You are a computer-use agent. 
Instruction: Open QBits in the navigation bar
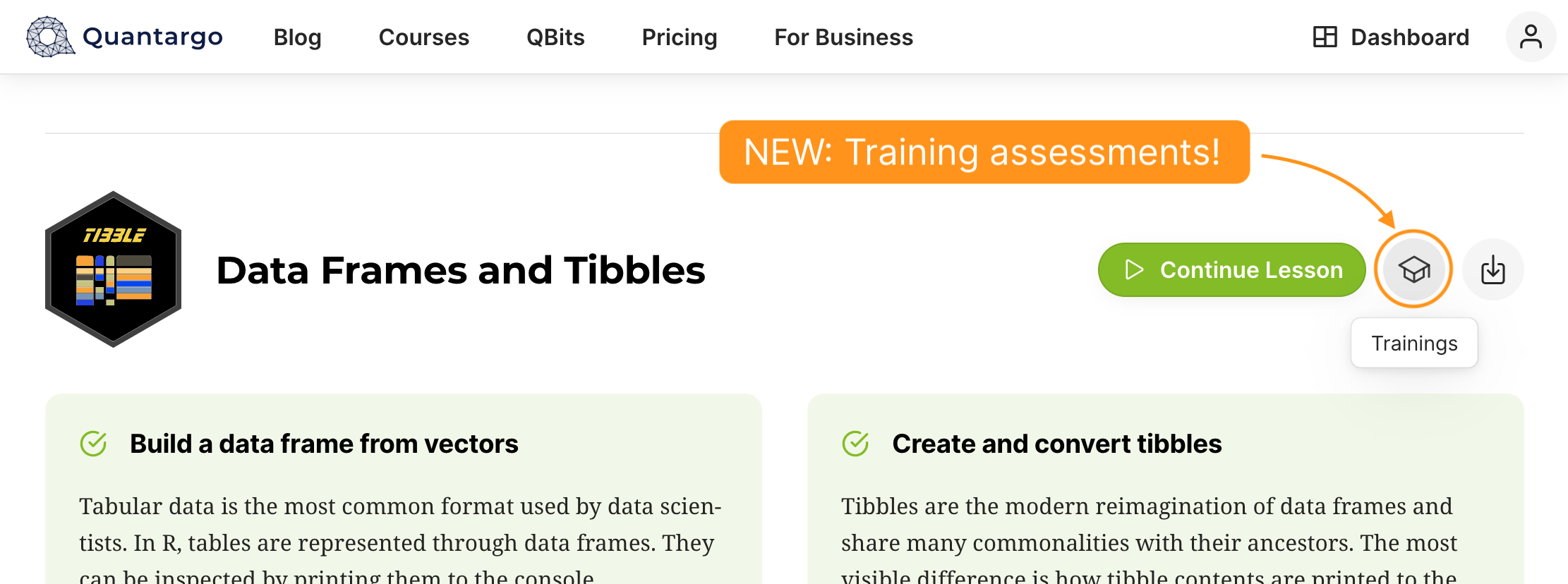coord(555,37)
